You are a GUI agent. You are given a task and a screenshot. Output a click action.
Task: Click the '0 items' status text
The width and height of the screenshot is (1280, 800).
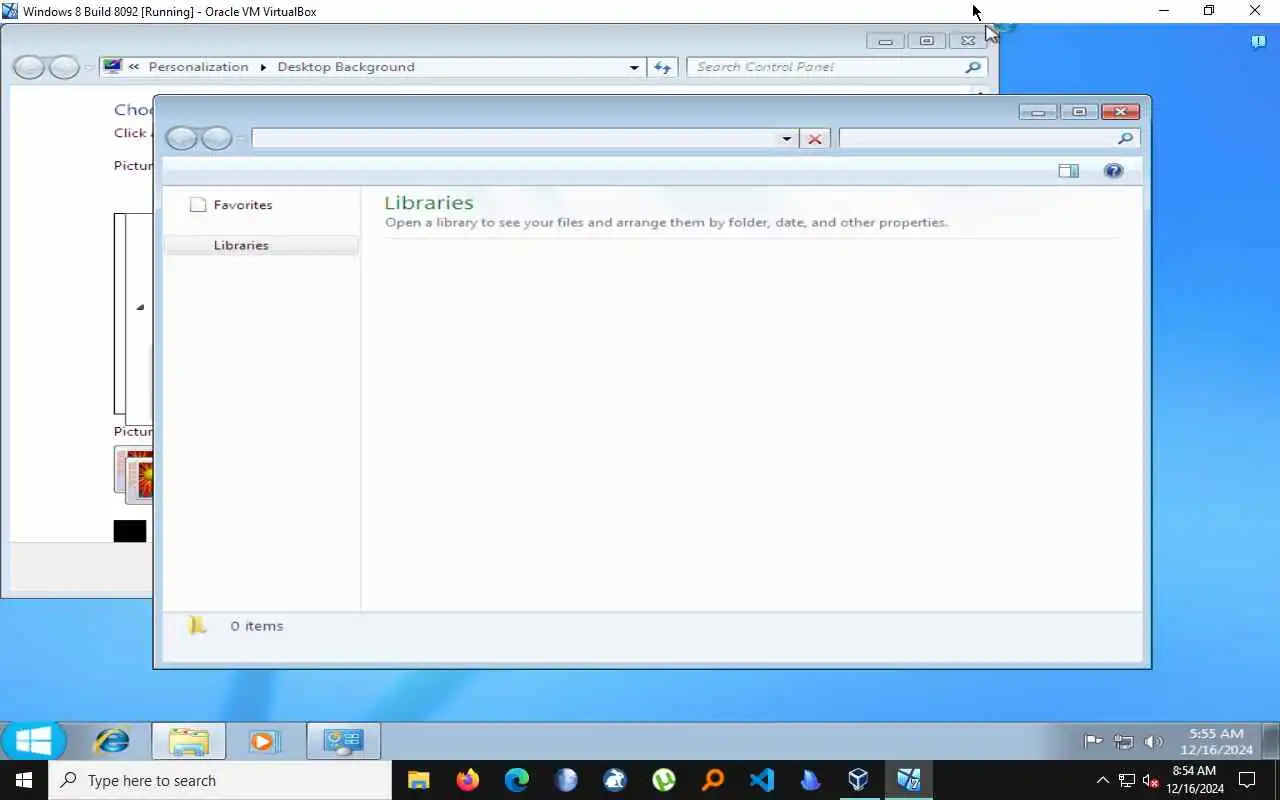(257, 626)
